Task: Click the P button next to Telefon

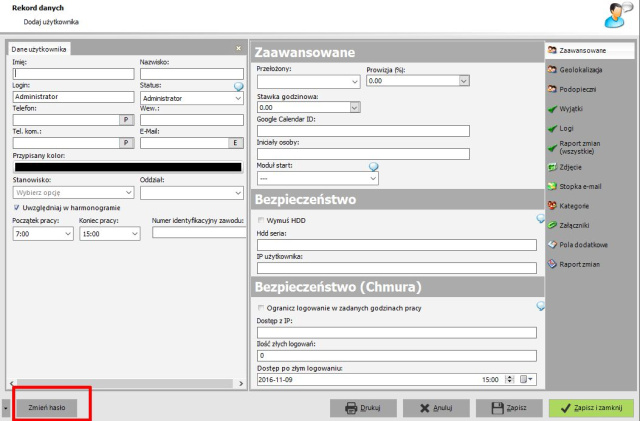Action: [126, 120]
